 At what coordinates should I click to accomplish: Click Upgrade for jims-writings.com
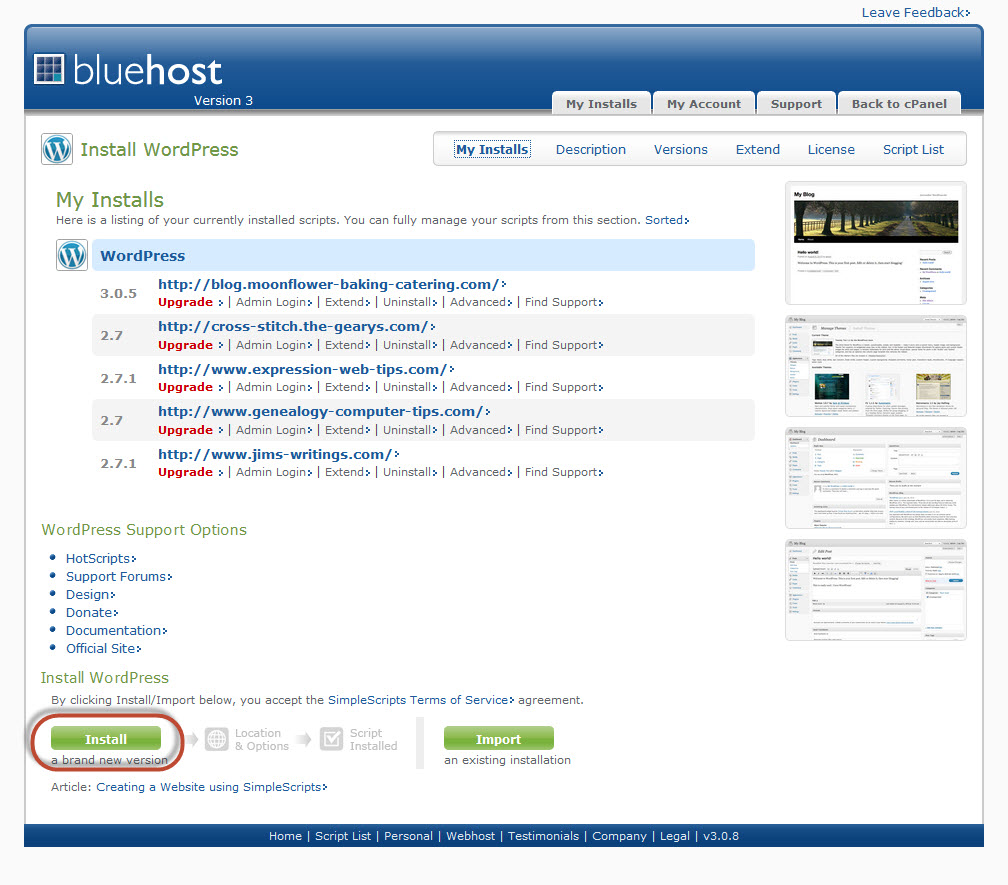(190, 472)
